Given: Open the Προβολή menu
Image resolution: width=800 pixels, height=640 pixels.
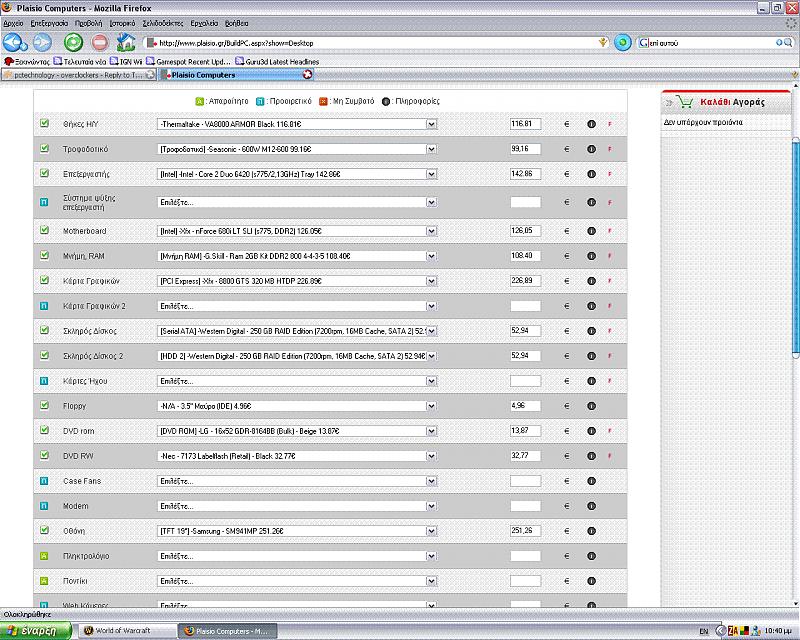Looking at the screenshot, I should (x=88, y=23).
